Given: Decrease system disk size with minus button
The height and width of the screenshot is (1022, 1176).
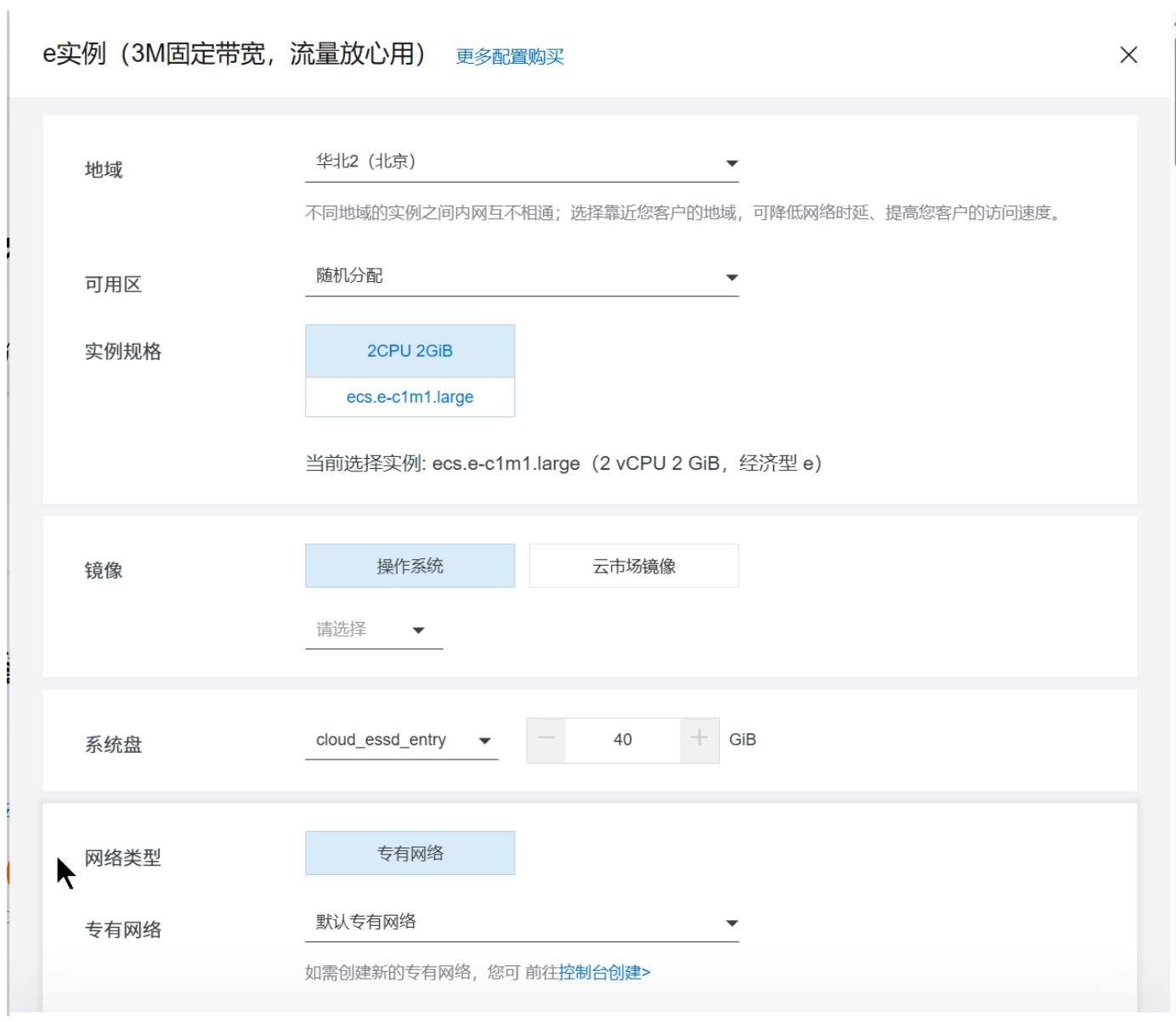Looking at the screenshot, I should tap(546, 740).
